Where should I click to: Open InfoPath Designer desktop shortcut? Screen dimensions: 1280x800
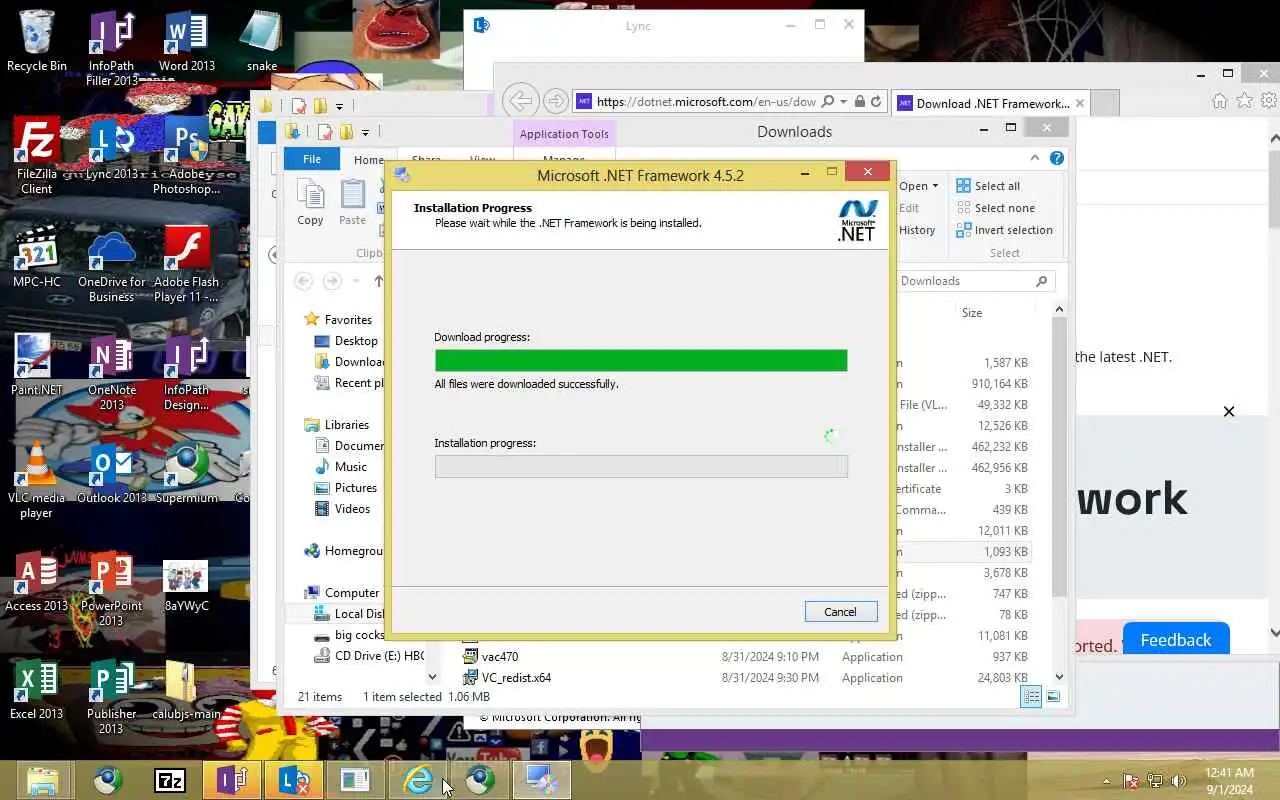pos(187,372)
